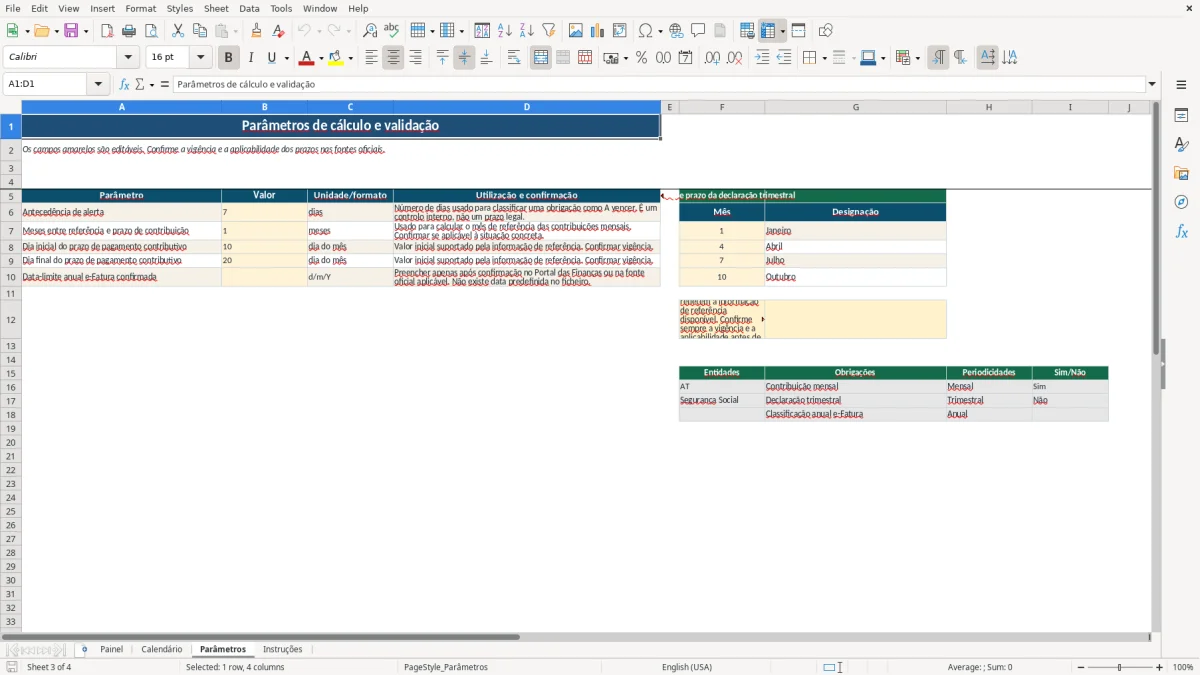Screen dimensions: 1200x675
Task: Insert an image from the toolbar
Action: [576, 31]
